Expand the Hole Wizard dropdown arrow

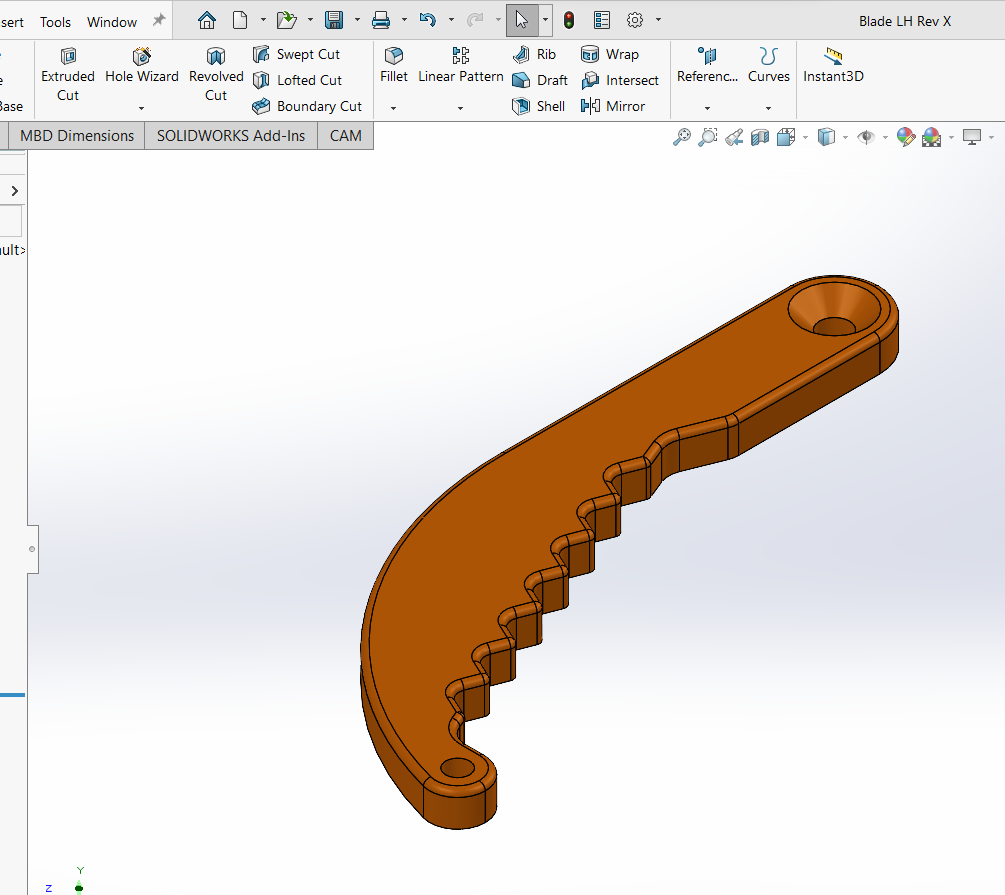(141, 108)
